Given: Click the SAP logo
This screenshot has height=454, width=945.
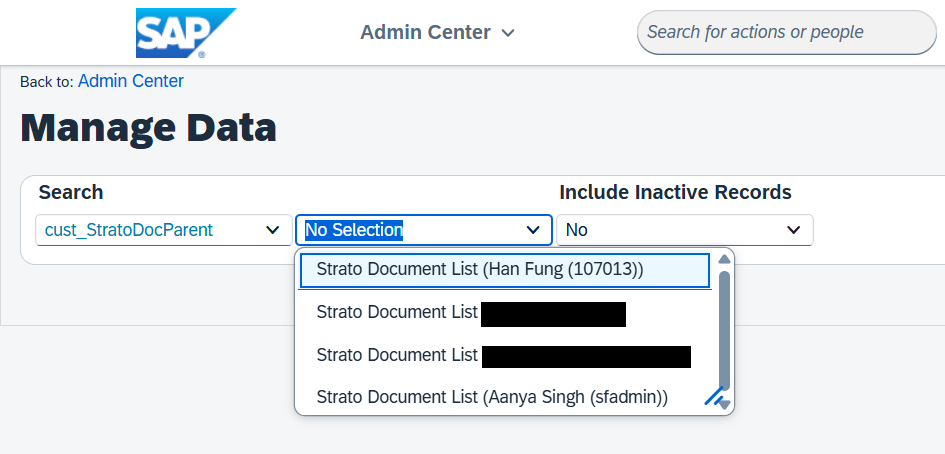Looking at the screenshot, I should pyautogui.click(x=185, y=32).
